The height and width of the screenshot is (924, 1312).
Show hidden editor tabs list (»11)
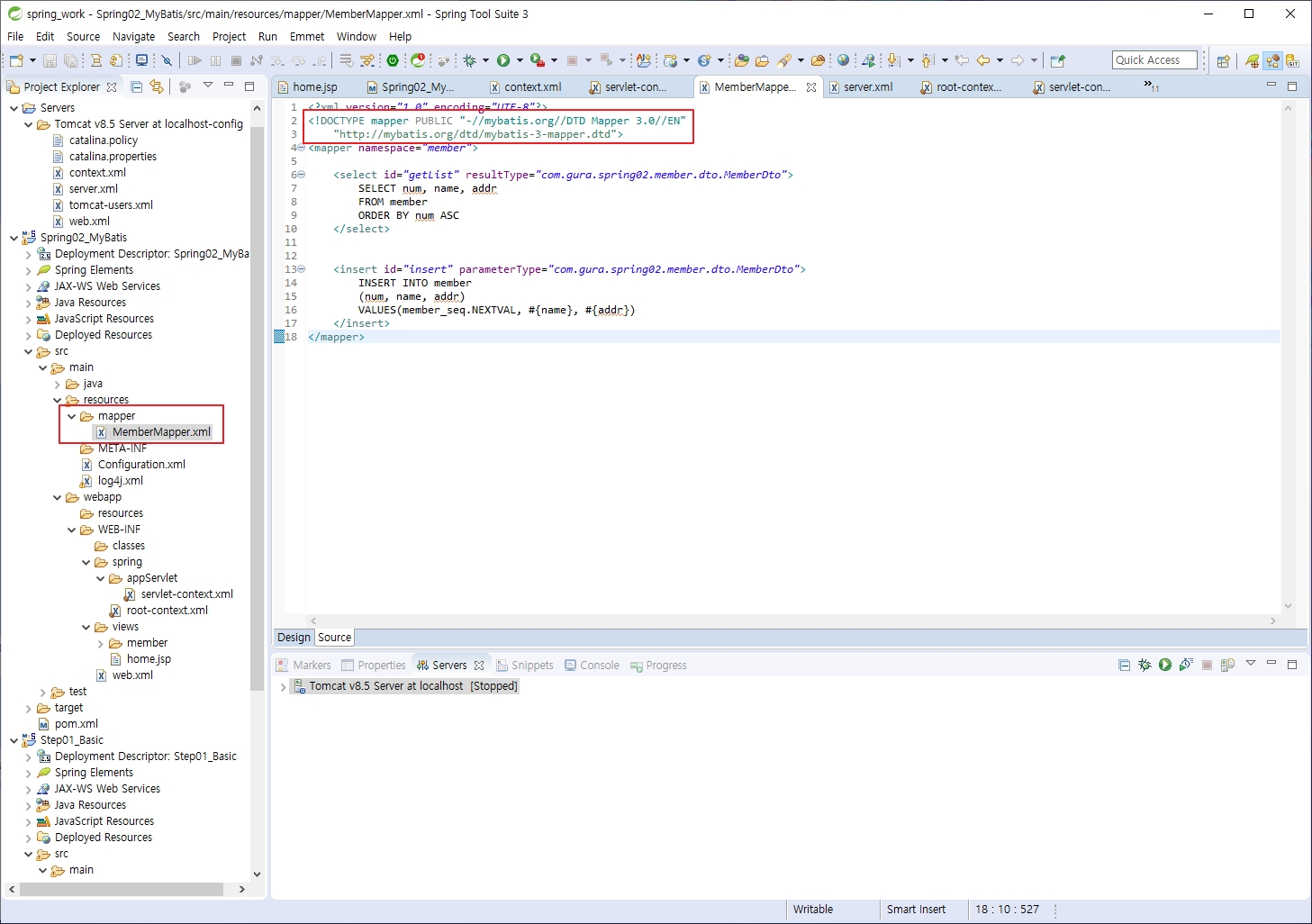[1152, 86]
